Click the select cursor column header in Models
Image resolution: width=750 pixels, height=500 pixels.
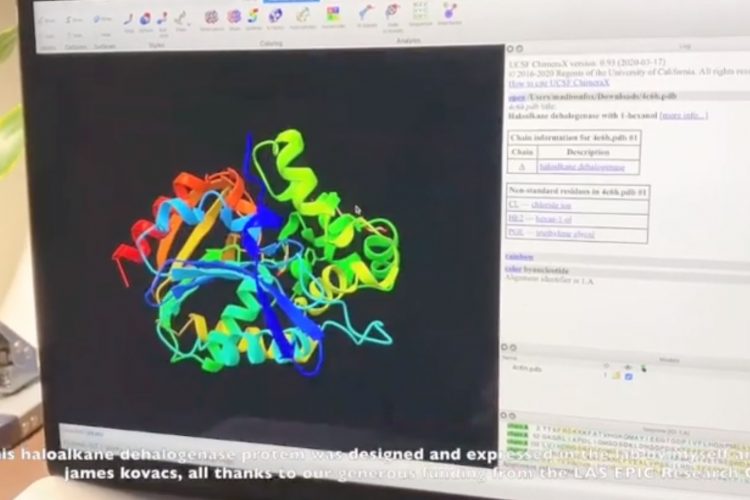(644, 368)
